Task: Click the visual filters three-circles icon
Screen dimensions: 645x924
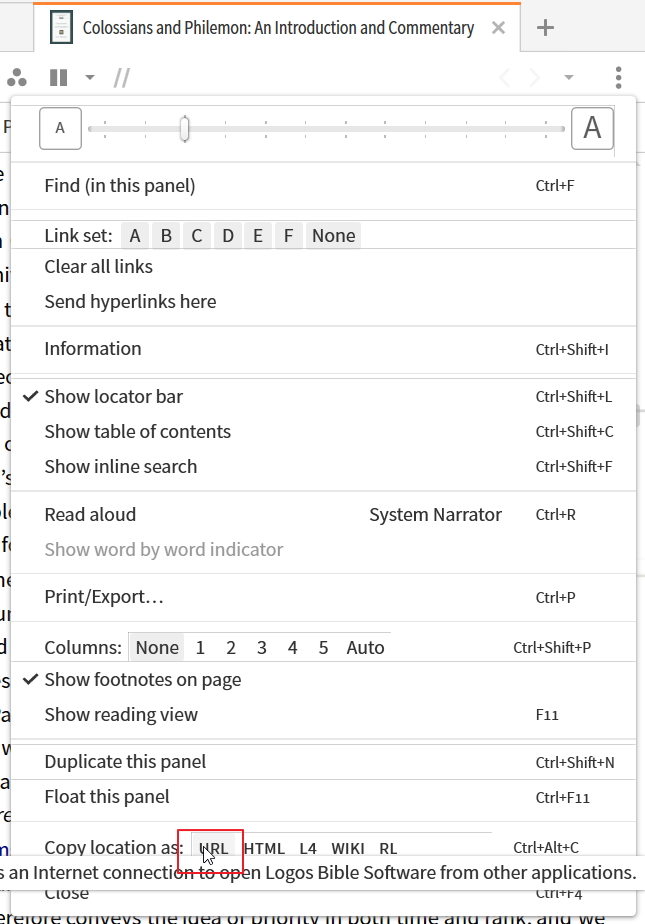Action: (17, 77)
